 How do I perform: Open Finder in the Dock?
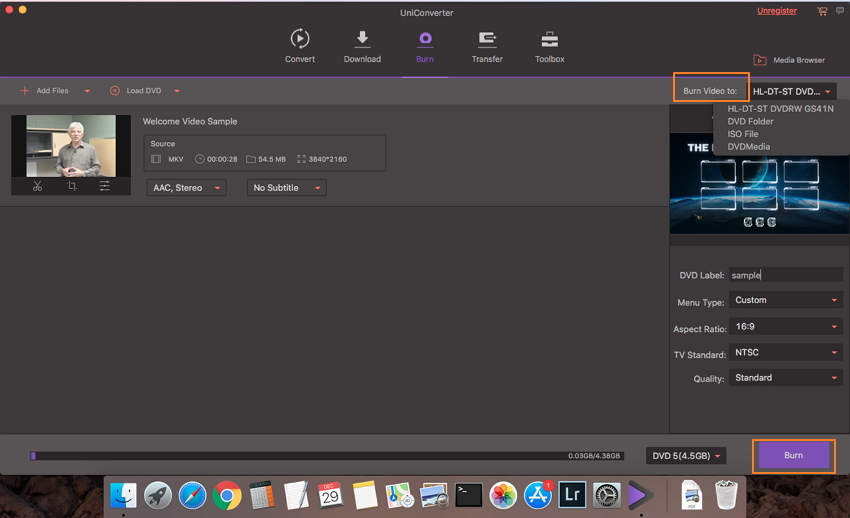coord(123,495)
